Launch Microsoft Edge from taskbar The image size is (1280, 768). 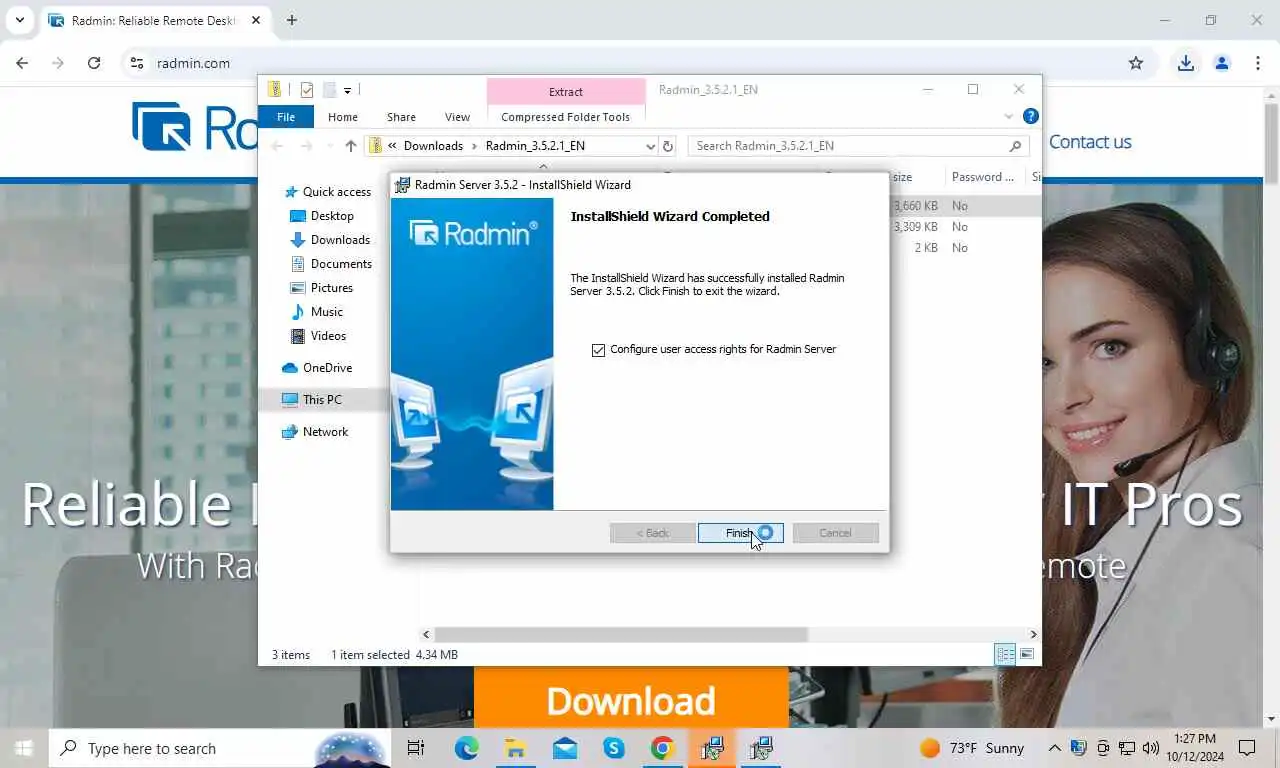[466, 748]
